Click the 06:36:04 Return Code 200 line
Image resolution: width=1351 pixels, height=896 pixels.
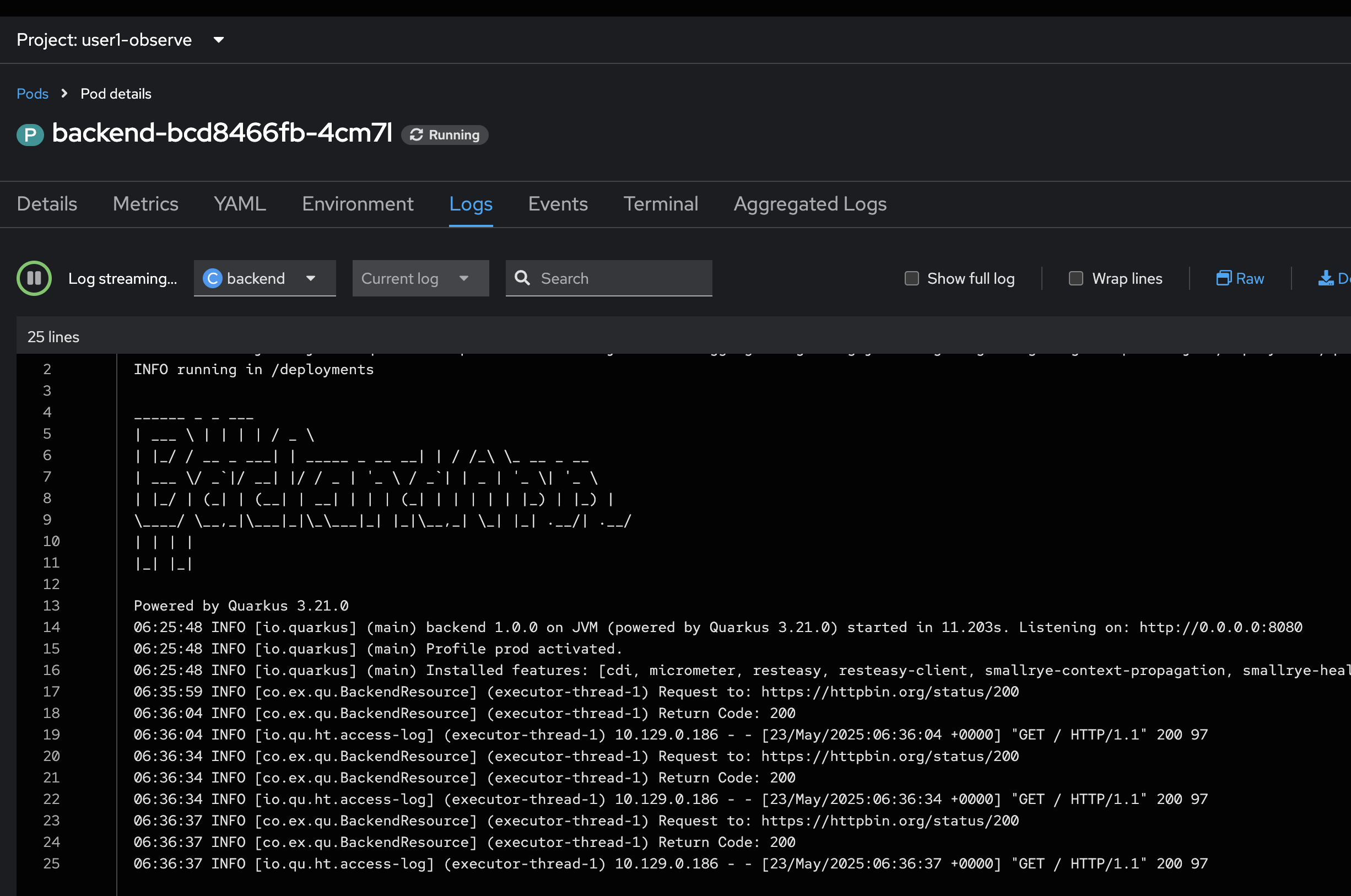coord(464,714)
